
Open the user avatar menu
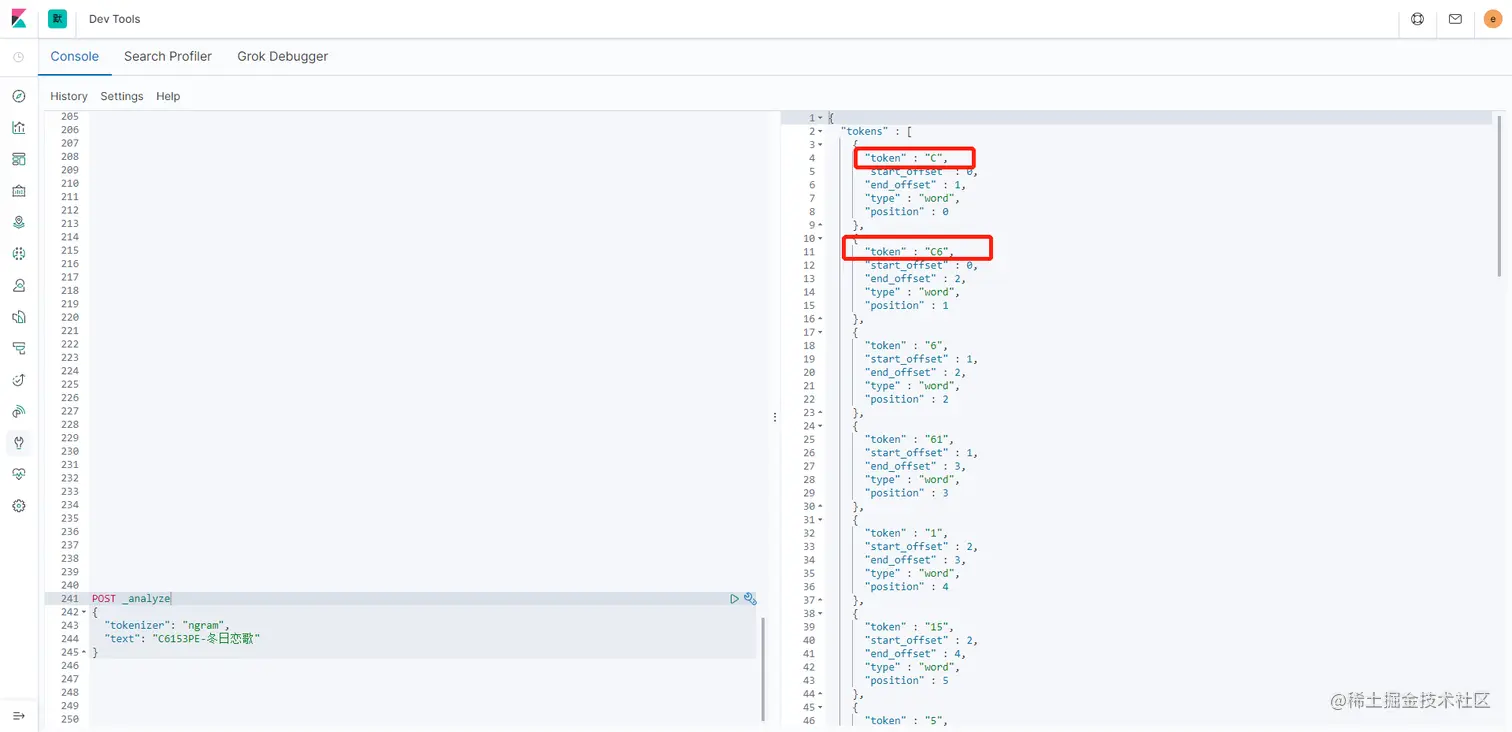[x=1492, y=19]
